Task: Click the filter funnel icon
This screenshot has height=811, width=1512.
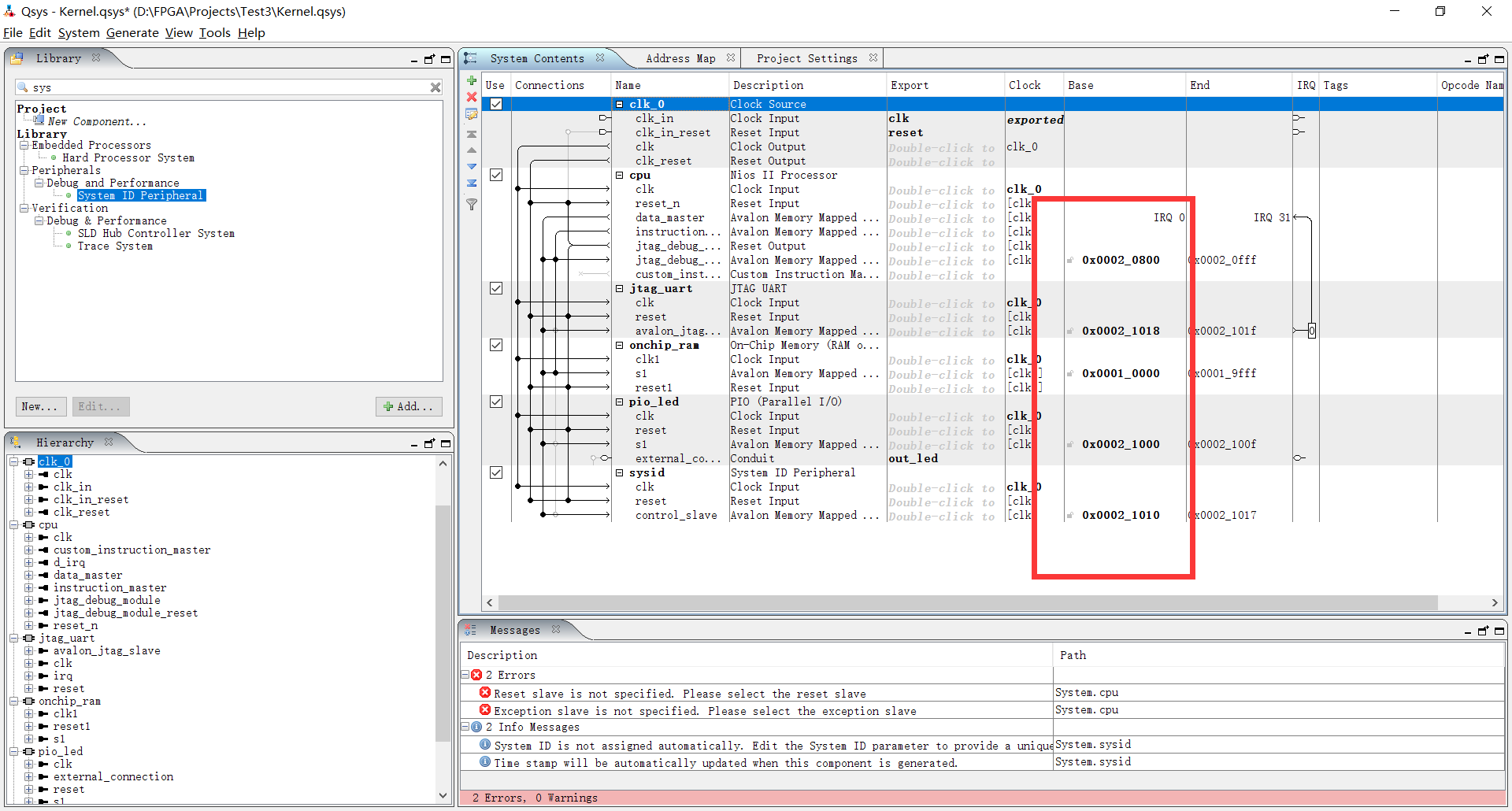Action: 472,205
